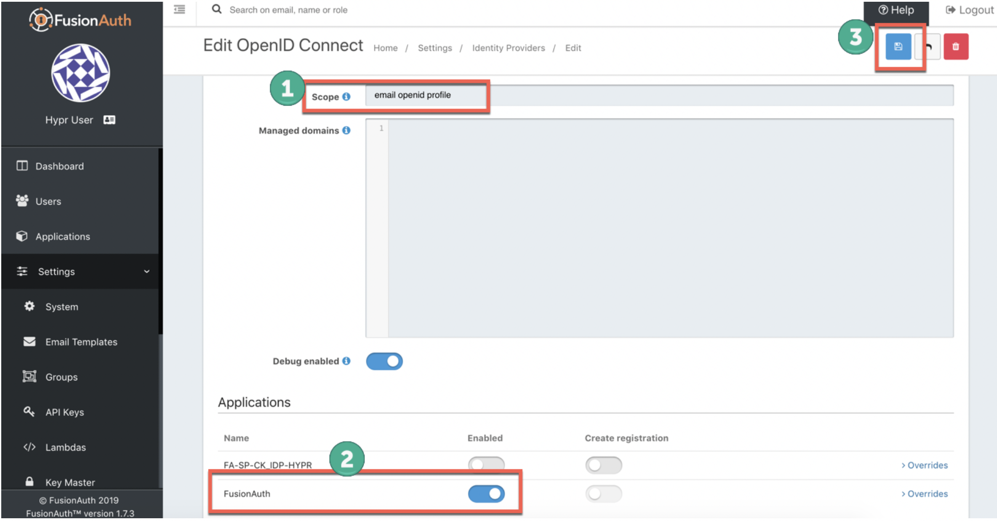Click the Applications cube icon
Image resolution: width=997 pixels, height=521 pixels.
click(x=22, y=236)
